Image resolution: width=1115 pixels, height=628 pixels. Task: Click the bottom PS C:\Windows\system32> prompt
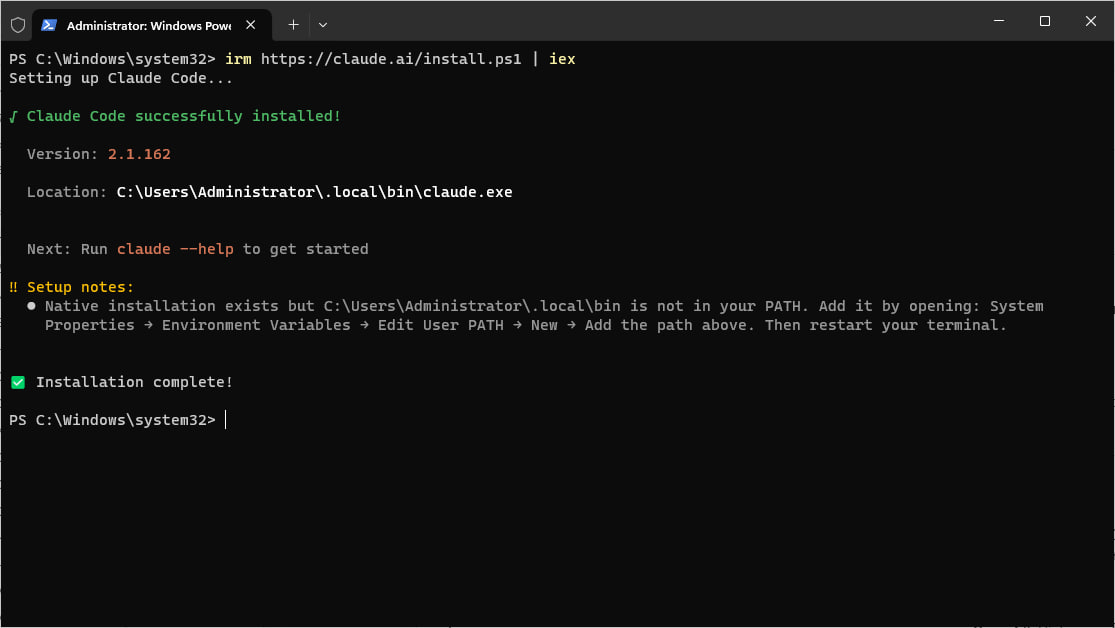click(112, 420)
